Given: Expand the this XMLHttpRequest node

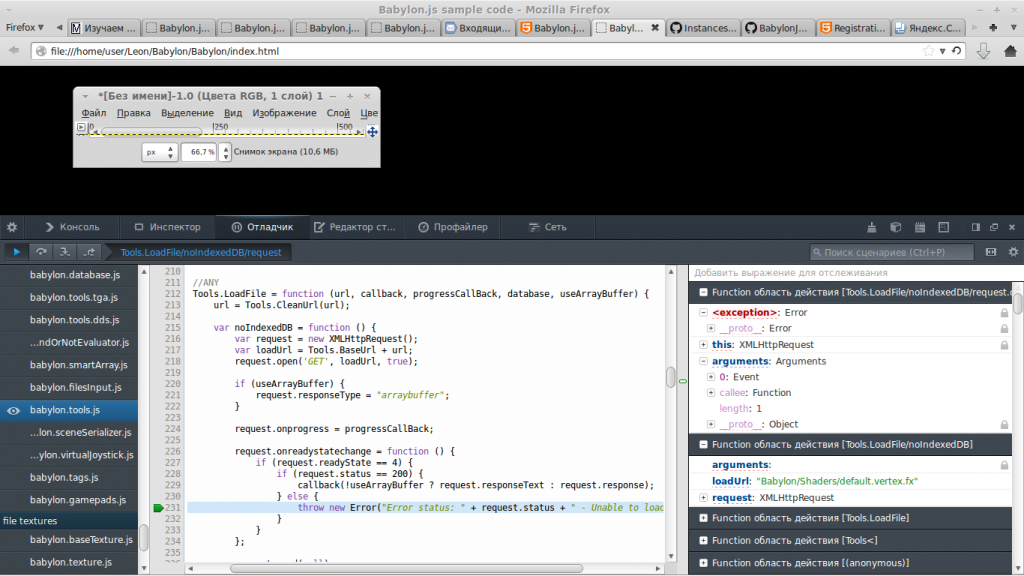Looking at the screenshot, I should [703, 345].
